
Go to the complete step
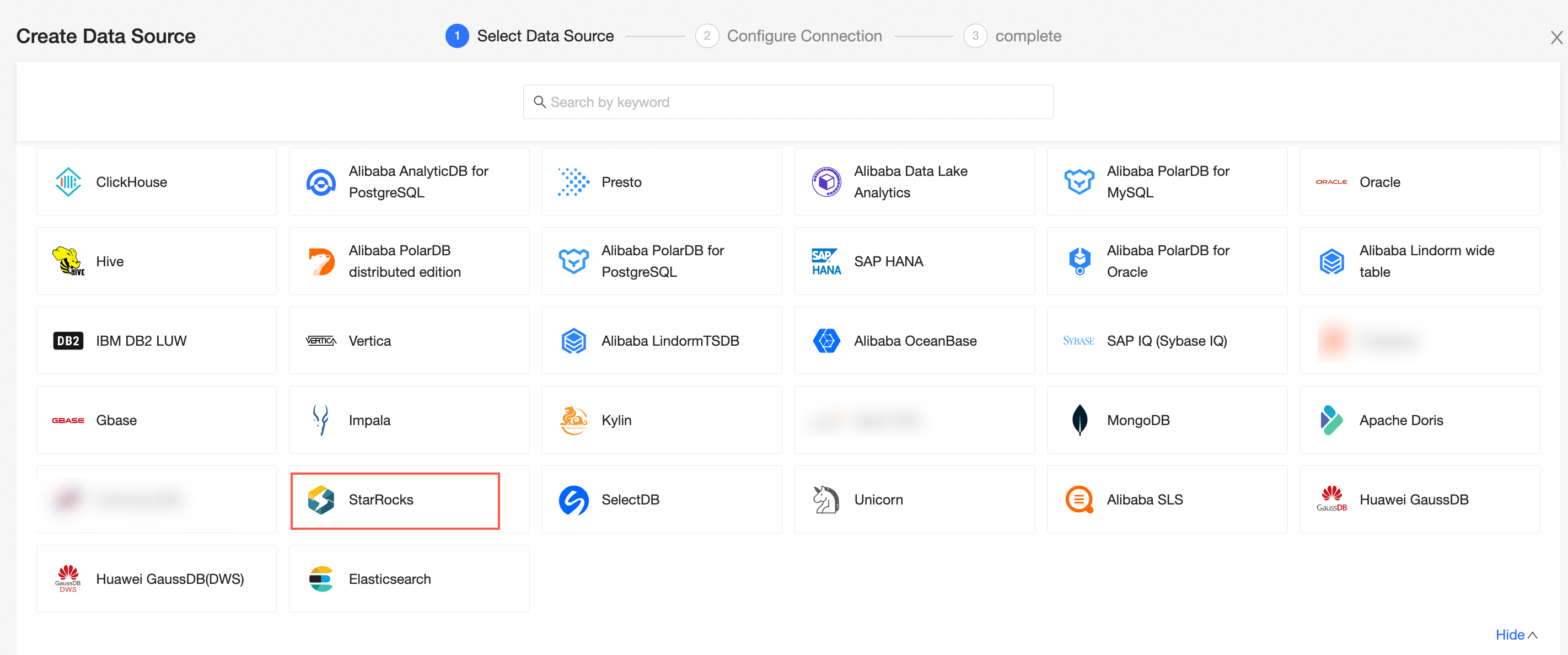pyautogui.click(x=1012, y=36)
